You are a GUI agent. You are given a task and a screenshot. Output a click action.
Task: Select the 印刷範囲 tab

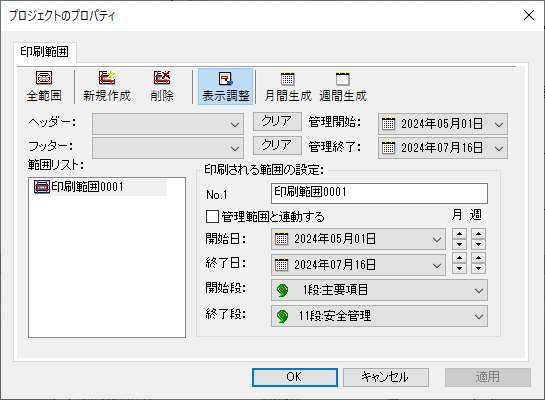point(44,52)
